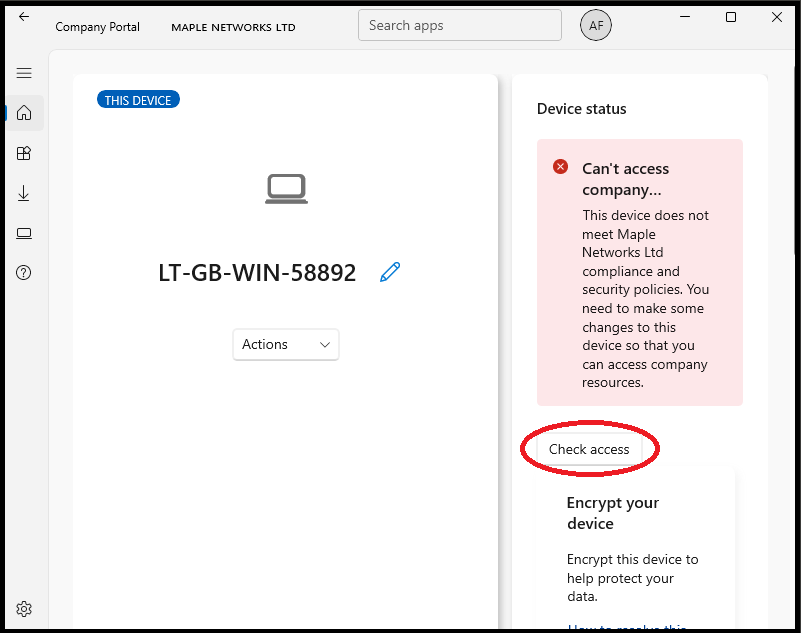Open Help & support in sidebar

click(x=24, y=273)
